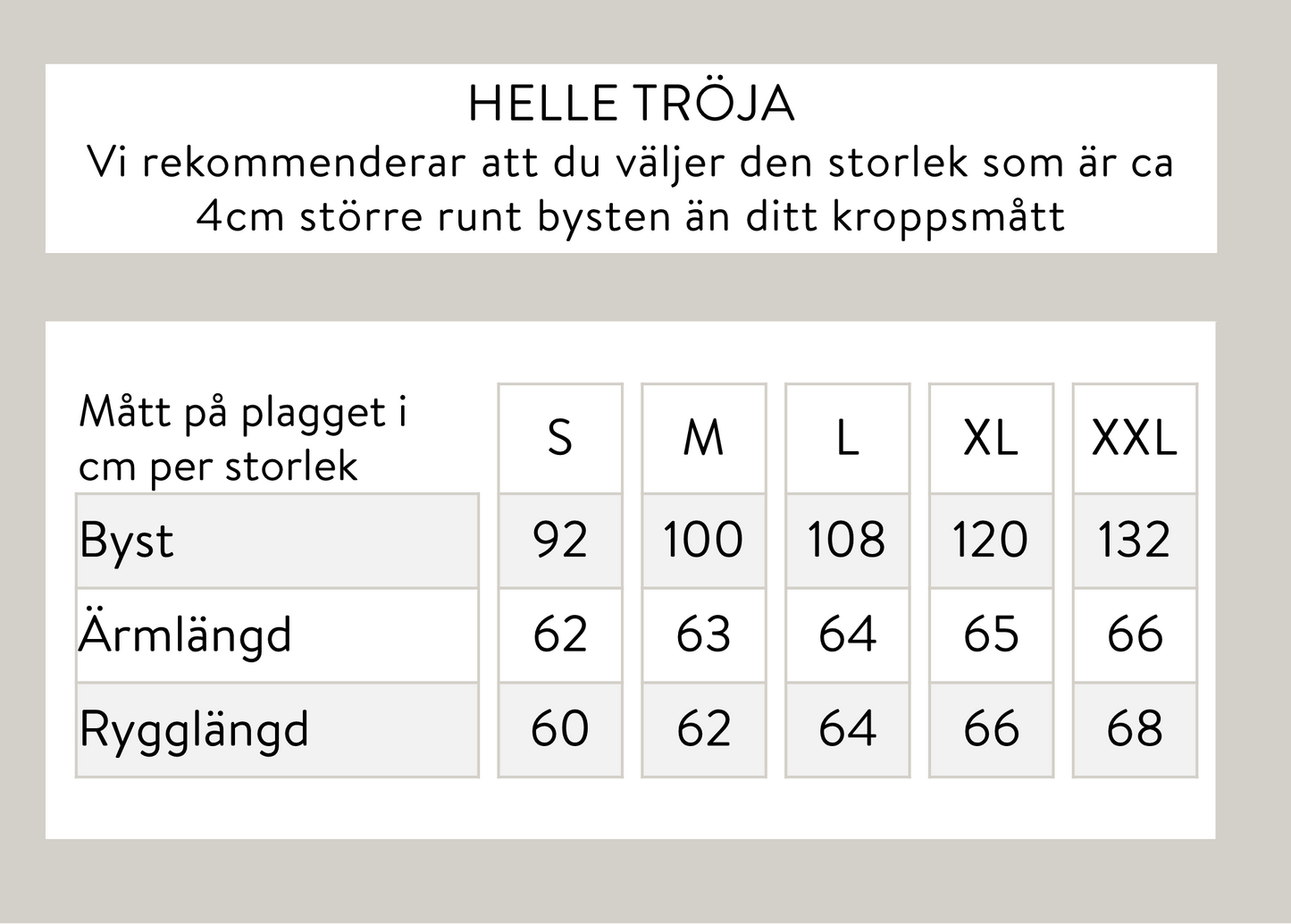Image resolution: width=1291 pixels, height=924 pixels.
Task: Select the XXL size column header
Action: click(1135, 438)
